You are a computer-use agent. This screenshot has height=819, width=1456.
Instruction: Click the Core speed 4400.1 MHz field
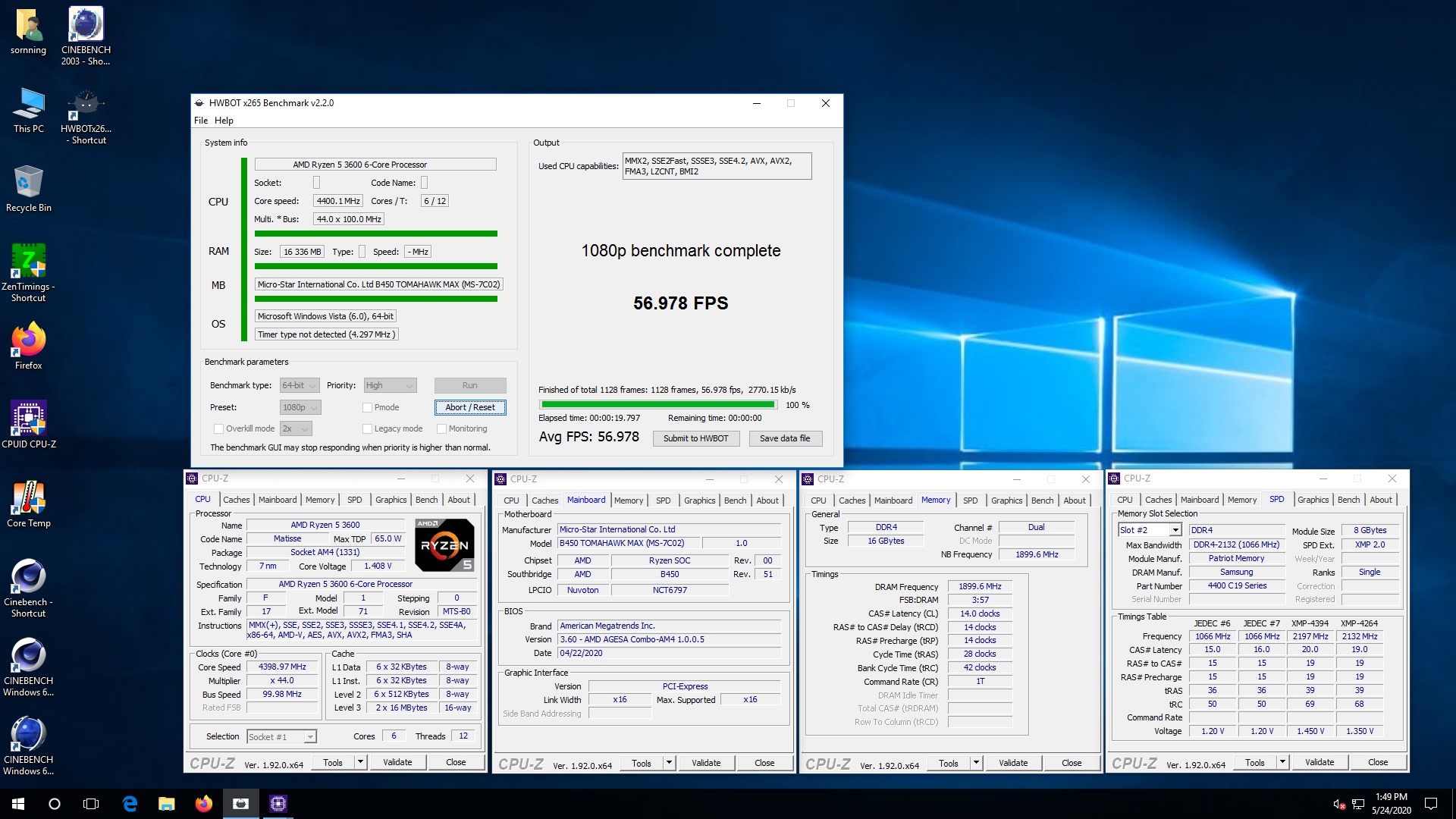tap(338, 201)
